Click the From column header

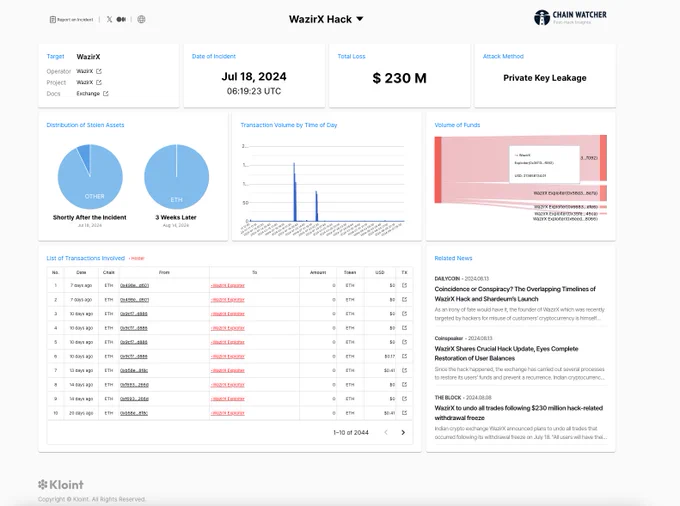coord(164,272)
